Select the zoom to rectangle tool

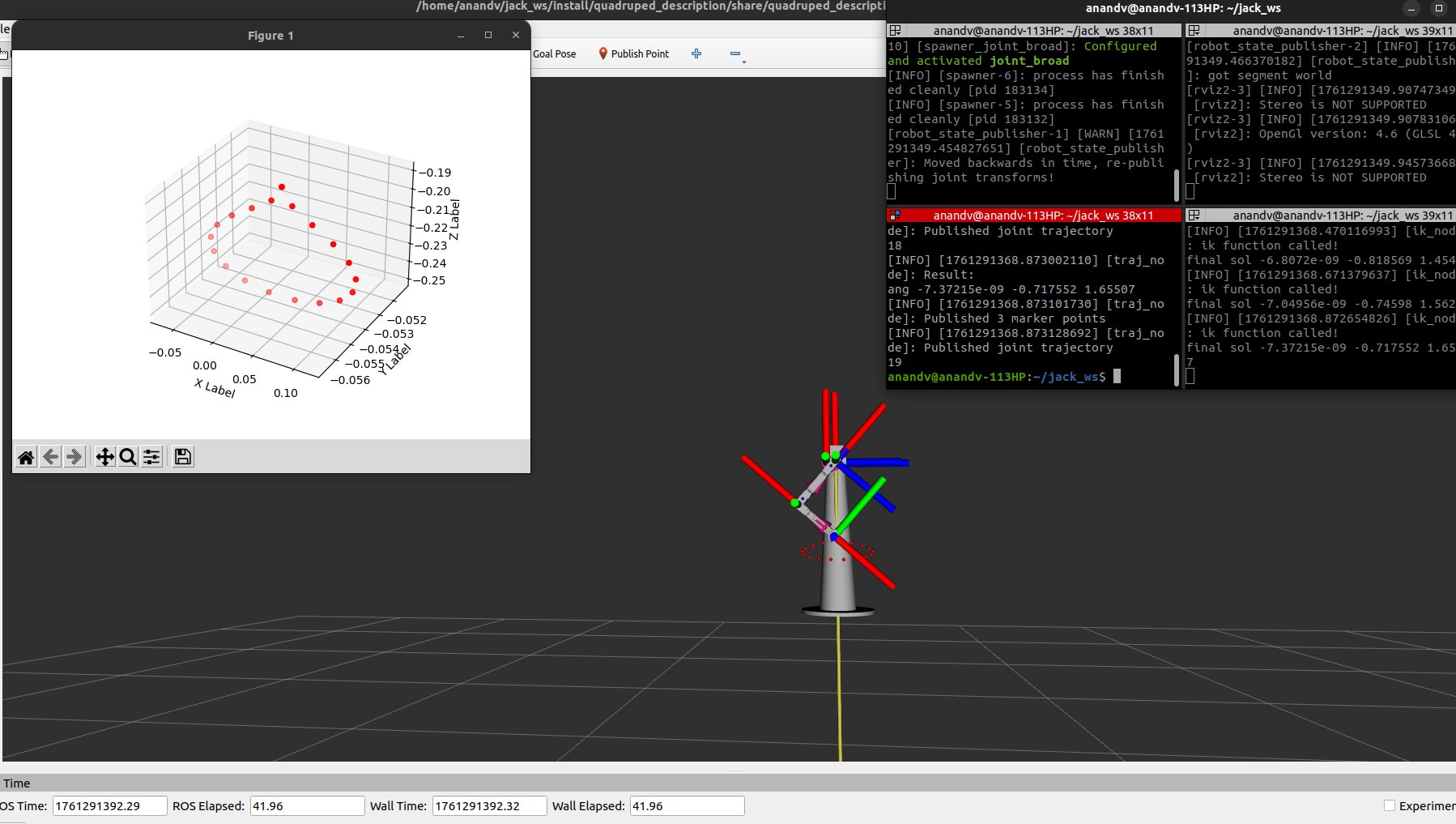(x=128, y=457)
